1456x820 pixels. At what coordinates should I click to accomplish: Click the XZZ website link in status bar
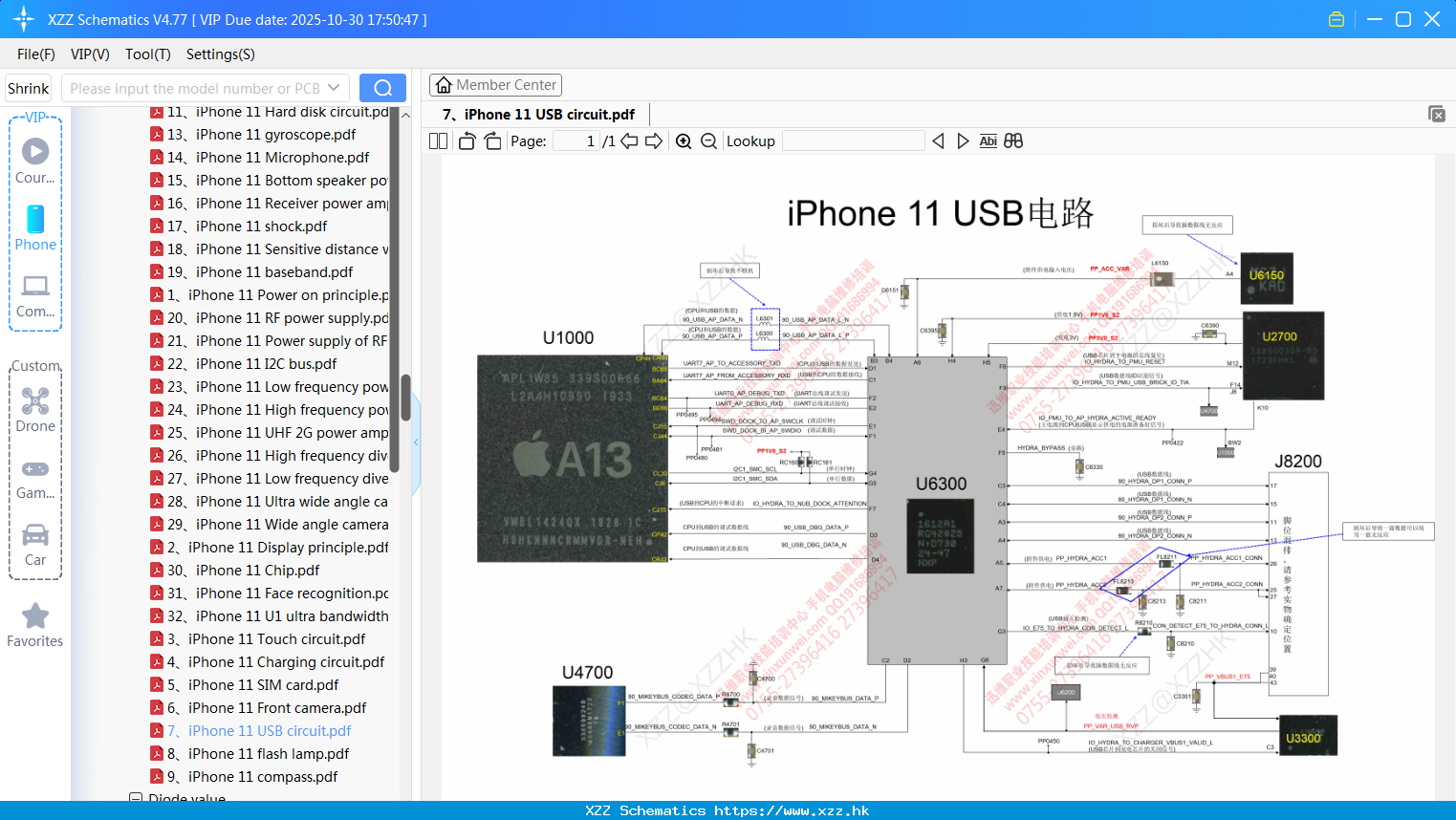tap(792, 810)
